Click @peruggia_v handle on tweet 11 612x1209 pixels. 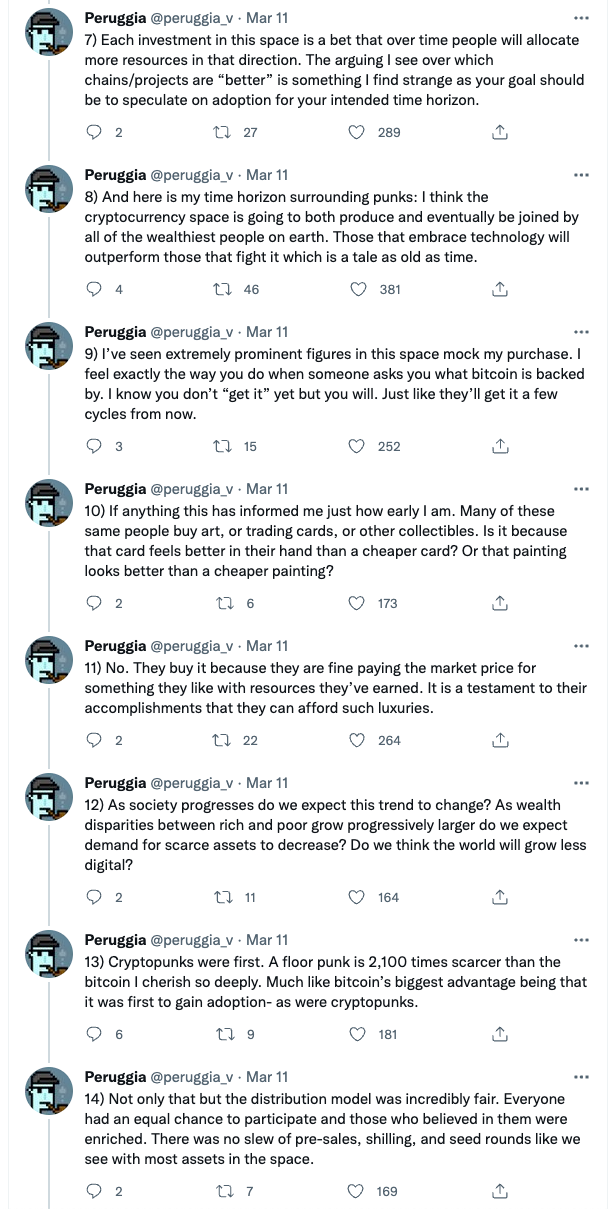coord(191,646)
